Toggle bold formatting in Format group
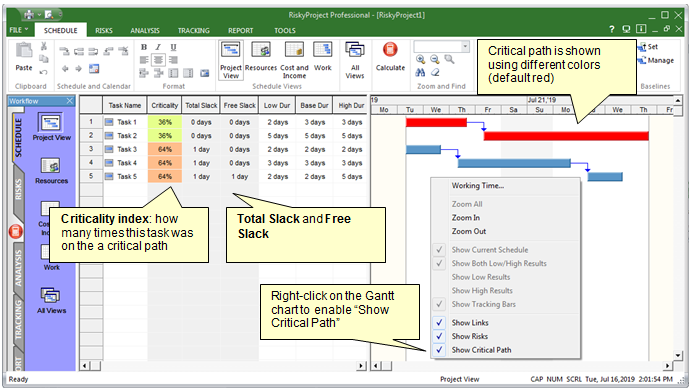Viewport: 689px width, 388px height. [x=144, y=47]
